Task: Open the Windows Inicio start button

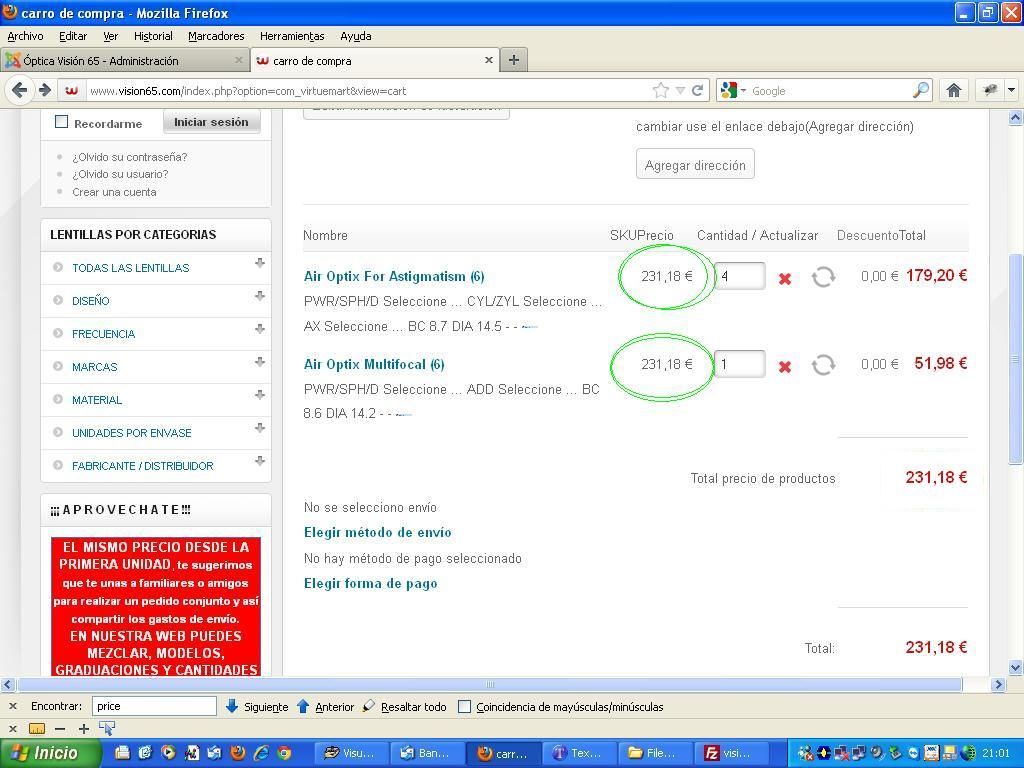Action: tap(51, 753)
